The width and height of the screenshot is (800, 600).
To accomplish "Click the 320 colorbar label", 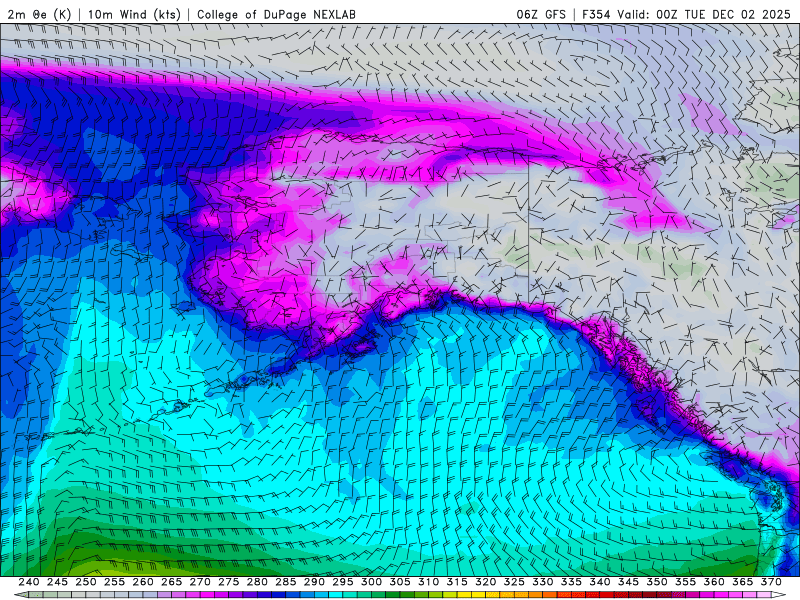I will pos(486,582).
